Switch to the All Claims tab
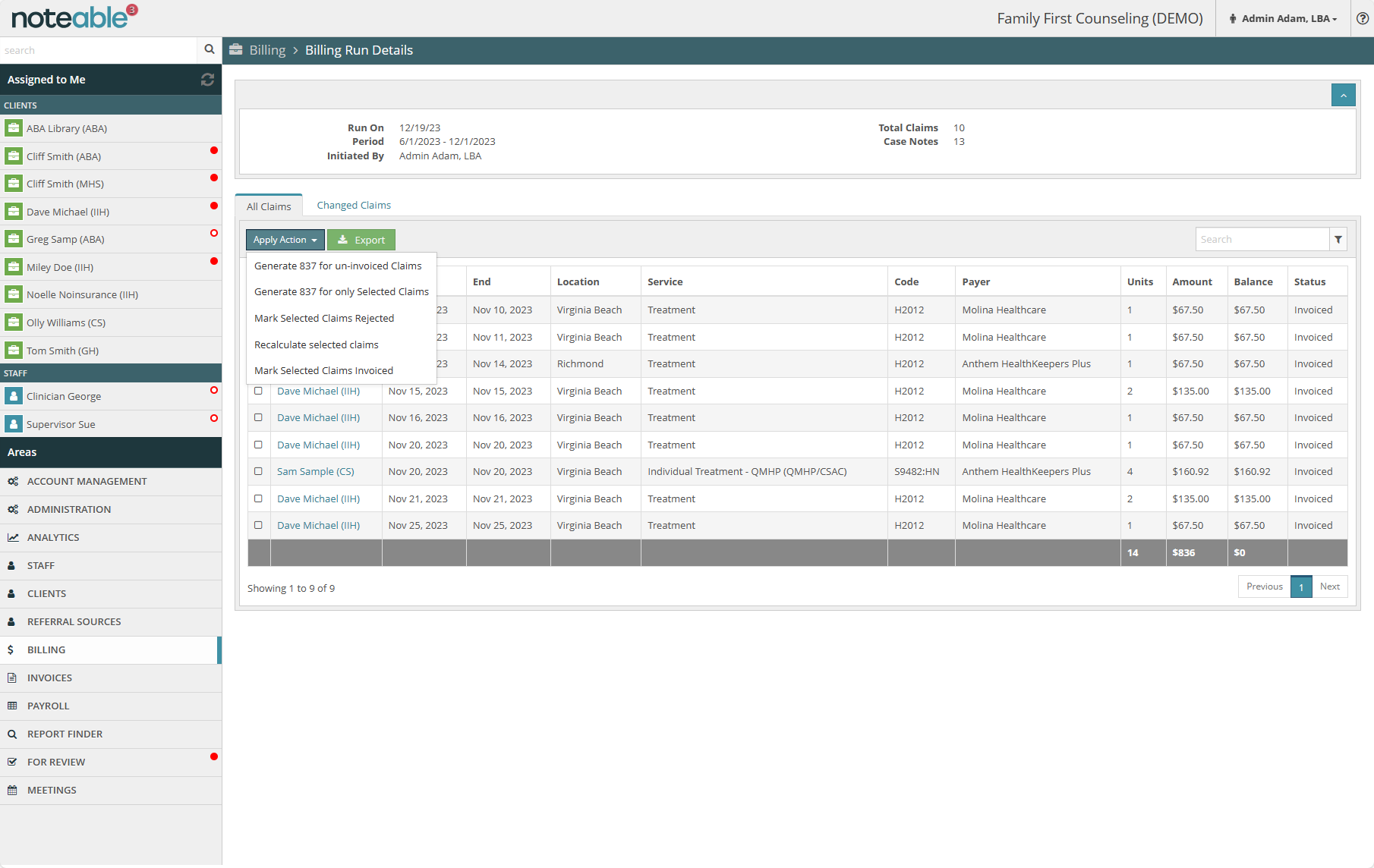This screenshot has width=1374, height=868. (x=269, y=206)
